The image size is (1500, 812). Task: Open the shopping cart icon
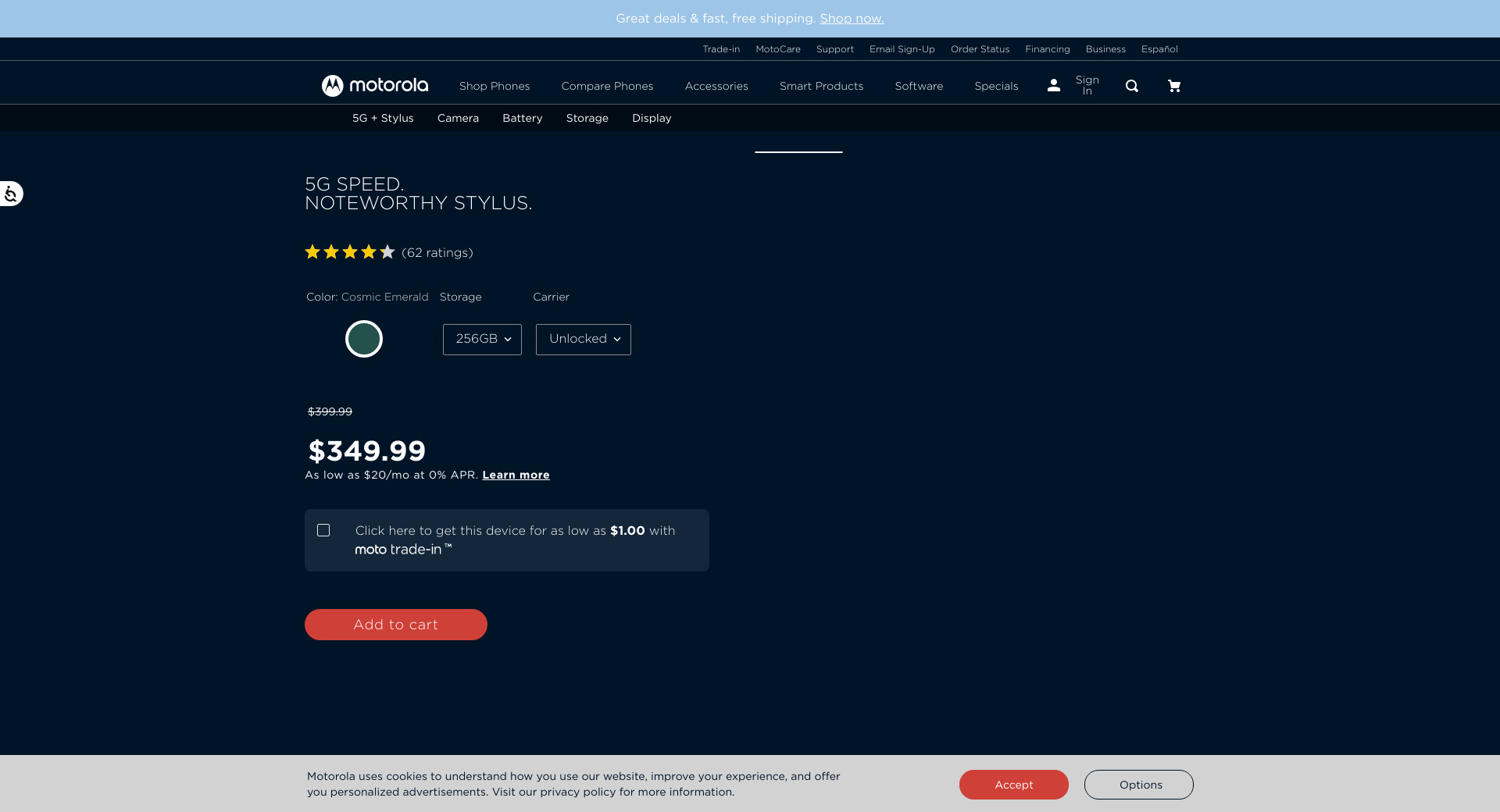pos(1173,86)
